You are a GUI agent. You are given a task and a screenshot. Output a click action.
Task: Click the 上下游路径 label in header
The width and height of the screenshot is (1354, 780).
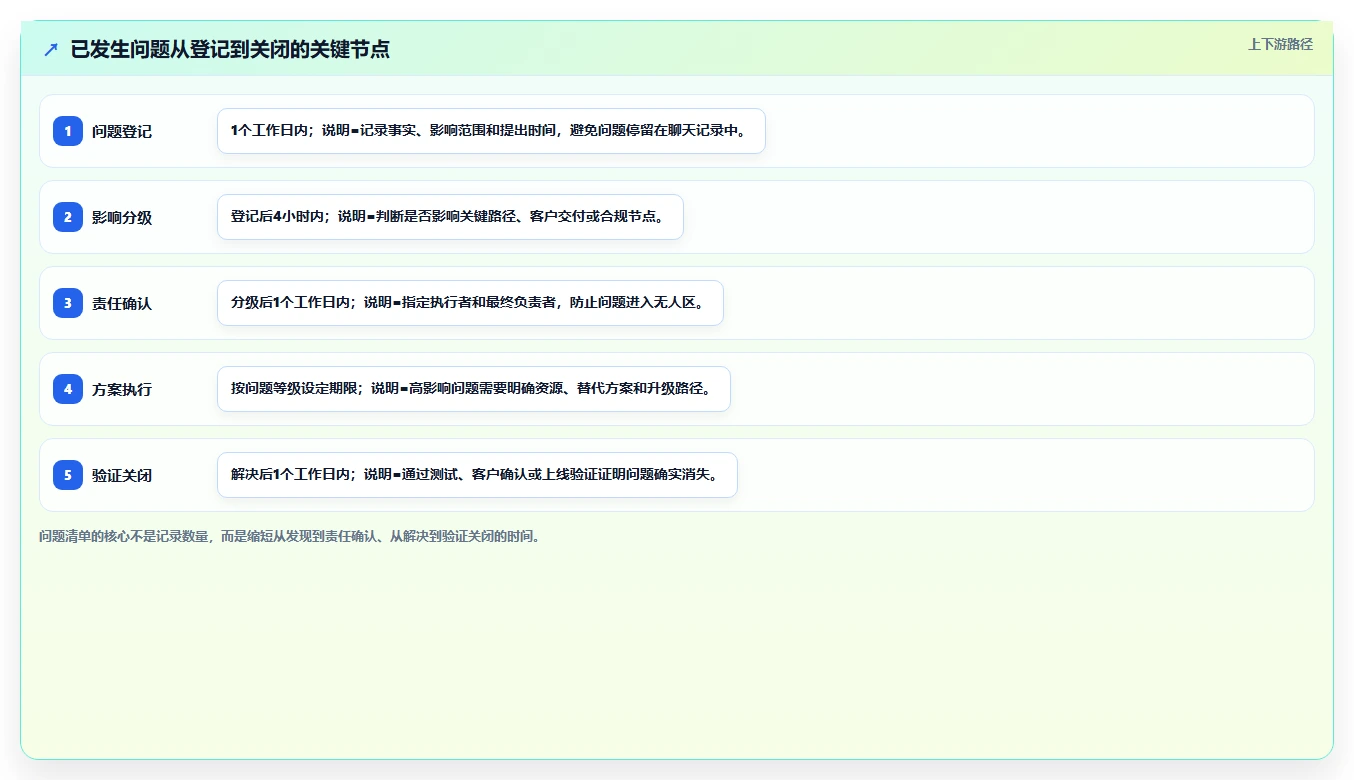1280,44
